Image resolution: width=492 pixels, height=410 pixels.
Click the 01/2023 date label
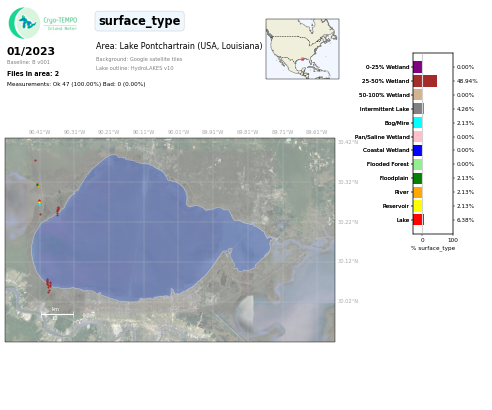coord(31,51)
